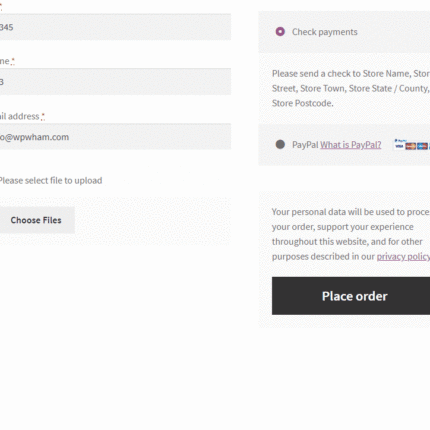Focus the email field containing wpwham.com
The height and width of the screenshot is (430, 430).
point(115,137)
